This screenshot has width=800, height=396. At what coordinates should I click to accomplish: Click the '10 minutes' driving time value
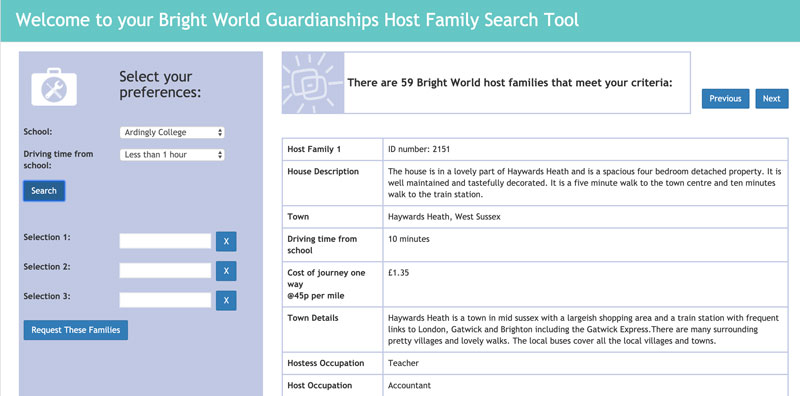[x=409, y=239]
